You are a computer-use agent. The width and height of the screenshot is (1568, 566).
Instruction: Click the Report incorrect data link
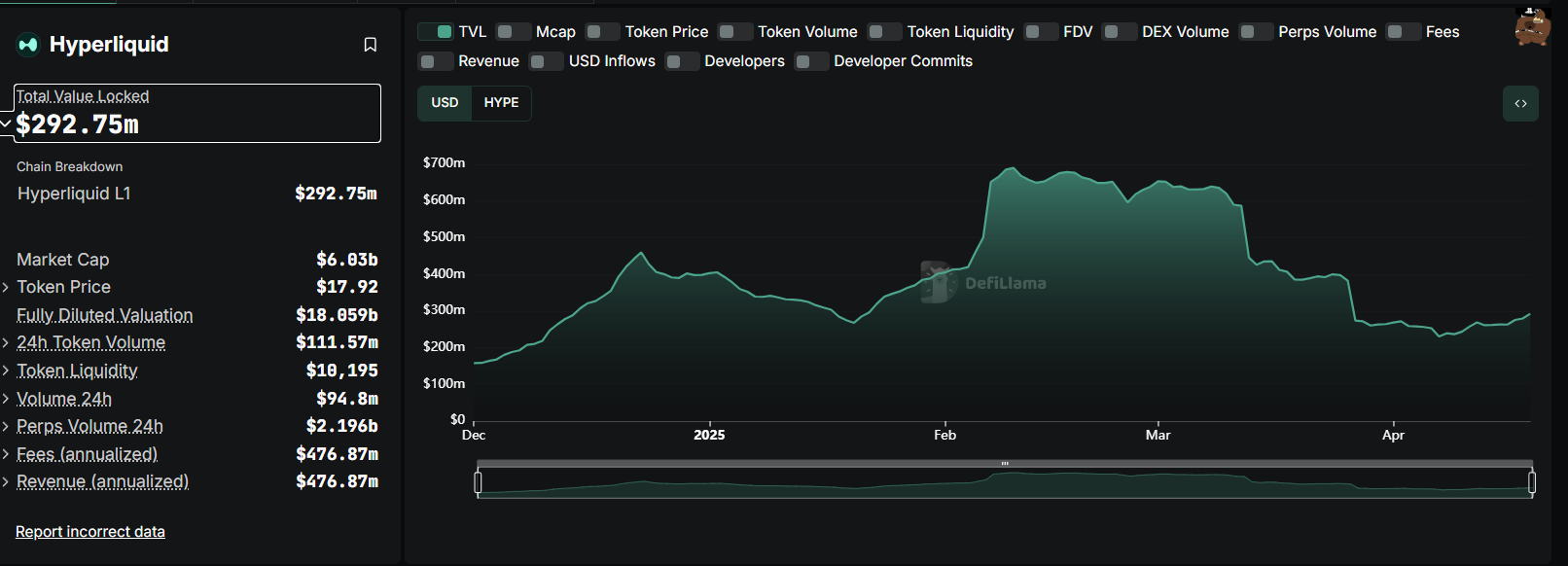coord(90,532)
